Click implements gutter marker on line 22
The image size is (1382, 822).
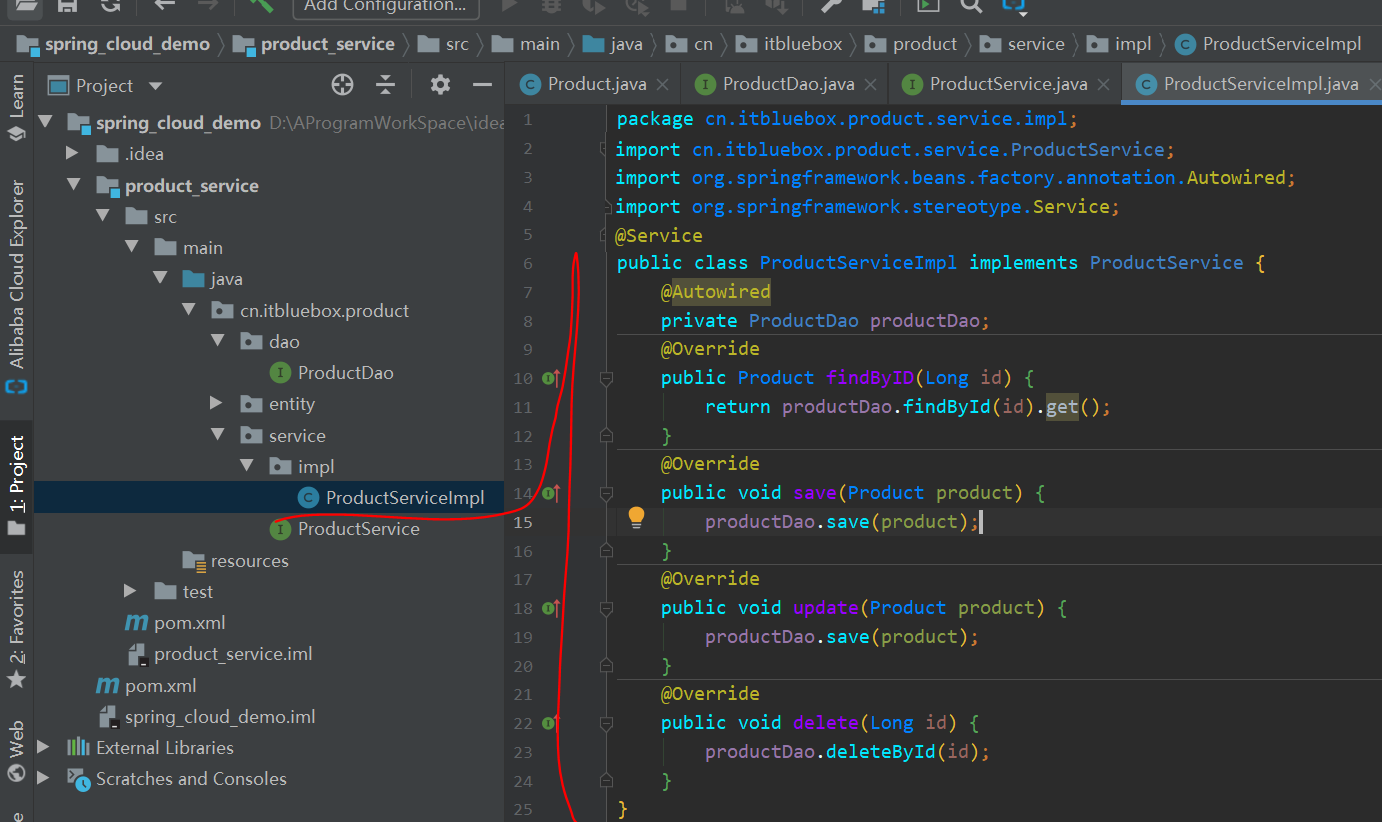pyautogui.click(x=551, y=722)
